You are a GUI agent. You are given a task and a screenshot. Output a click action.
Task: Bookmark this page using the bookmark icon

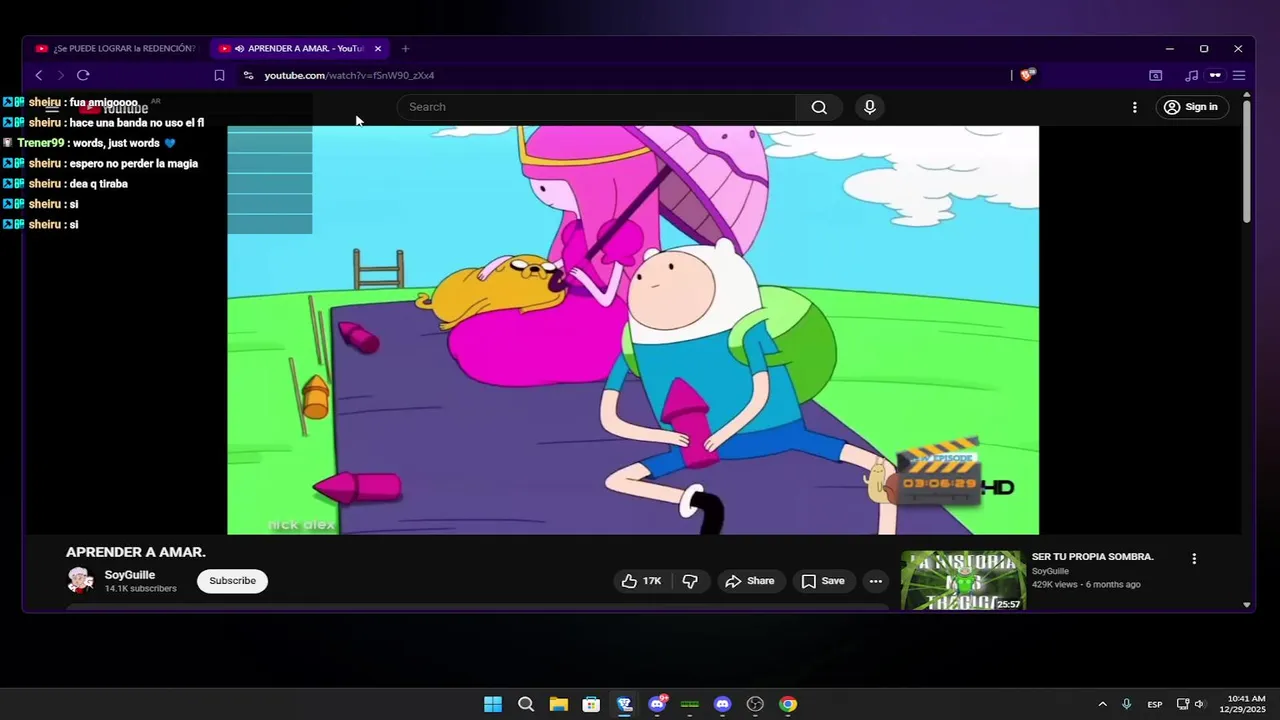pyautogui.click(x=219, y=75)
